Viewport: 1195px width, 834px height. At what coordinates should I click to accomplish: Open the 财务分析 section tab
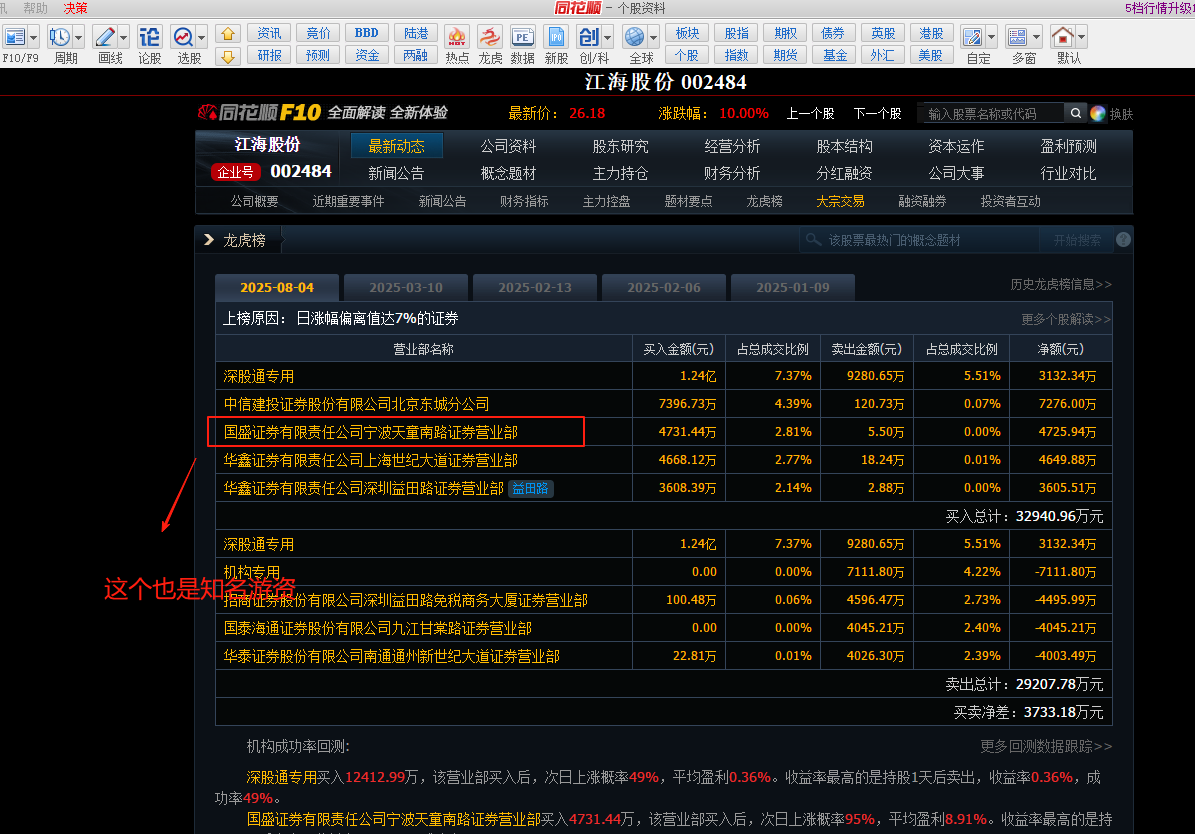click(732, 174)
